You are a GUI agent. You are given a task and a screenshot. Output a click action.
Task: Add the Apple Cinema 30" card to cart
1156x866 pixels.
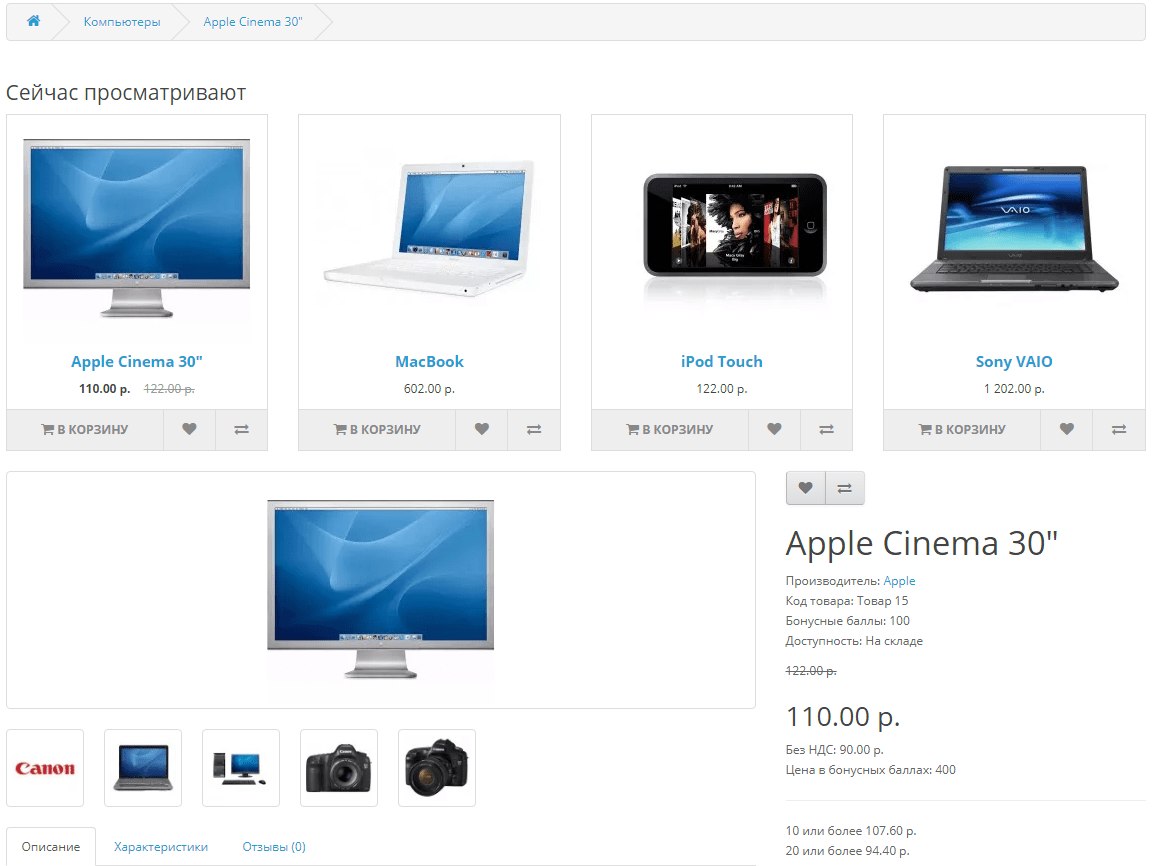point(85,429)
